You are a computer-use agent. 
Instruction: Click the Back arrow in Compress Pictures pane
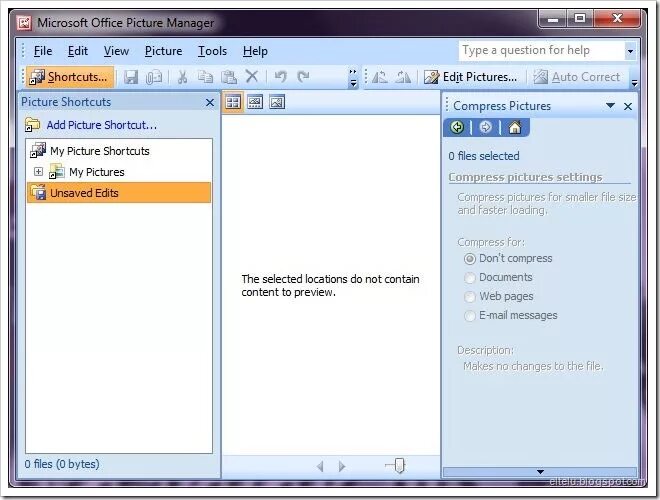pos(457,127)
